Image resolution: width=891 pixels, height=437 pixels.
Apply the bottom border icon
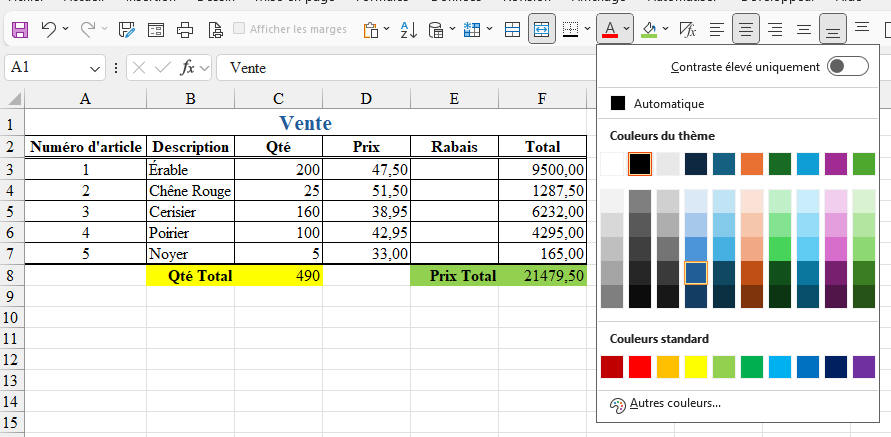571,29
